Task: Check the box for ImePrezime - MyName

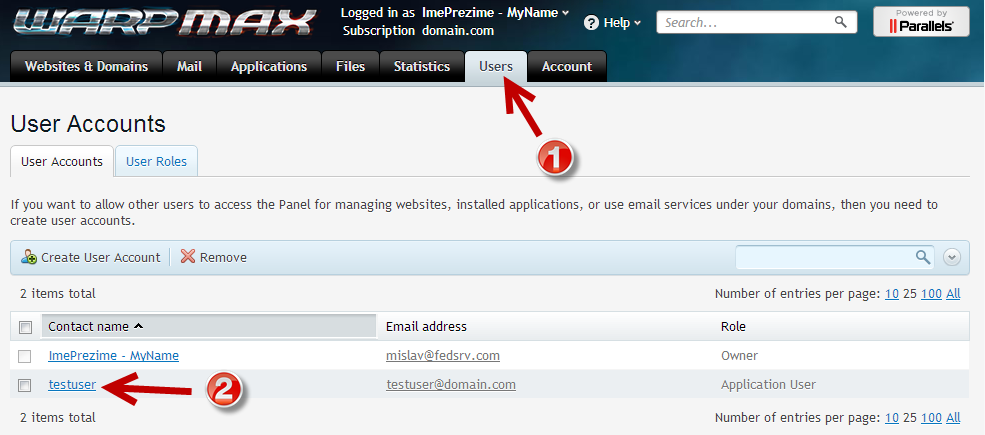Action: point(26,356)
